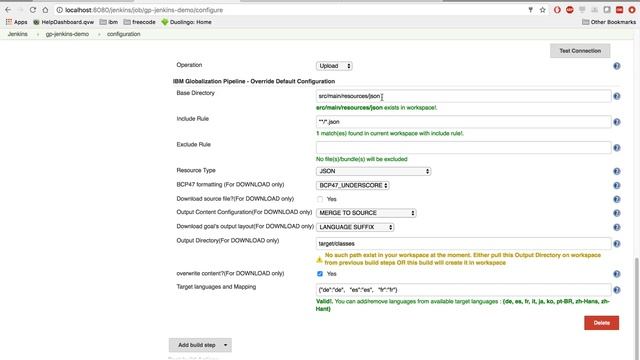Open the Resource Type JSON dropdown

coord(373,171)
